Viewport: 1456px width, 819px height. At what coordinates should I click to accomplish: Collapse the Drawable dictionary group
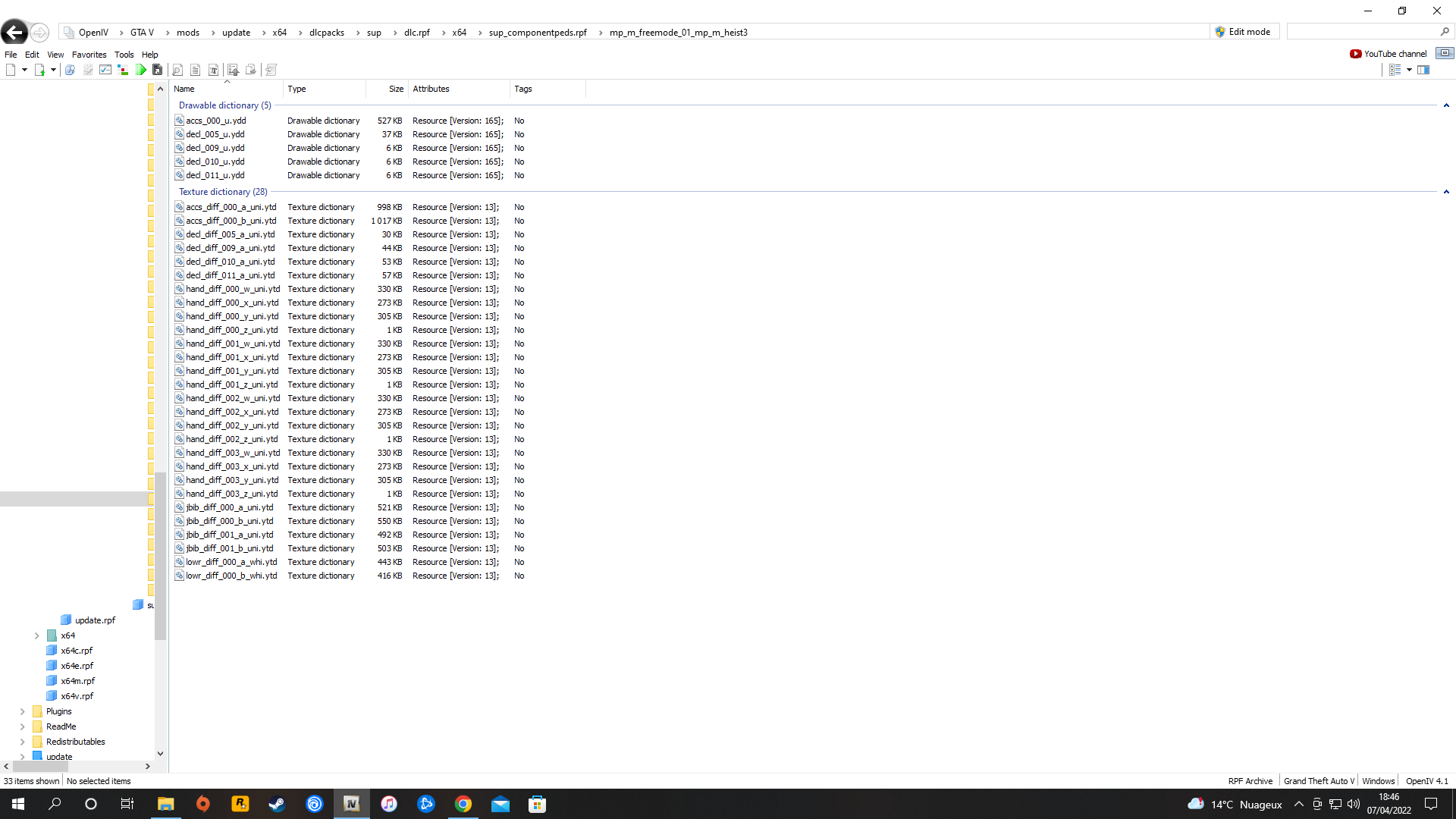coord(1446,105)
